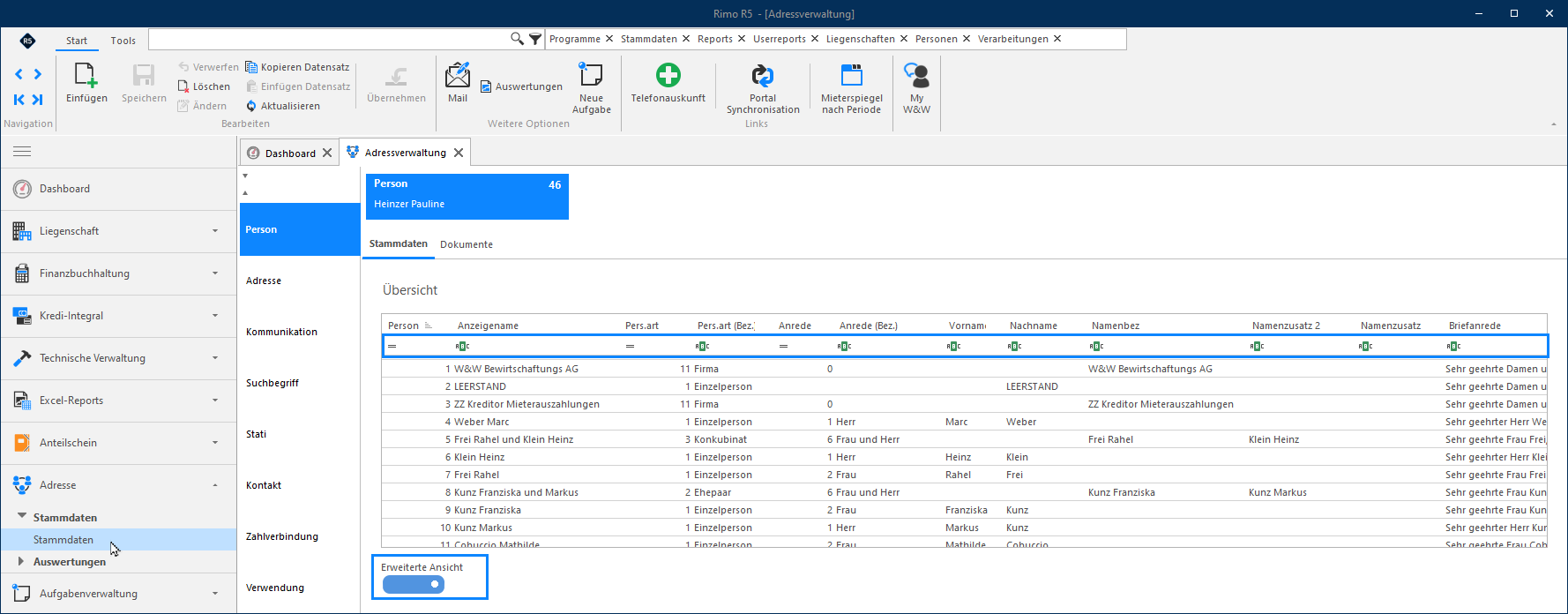Collapse the Adresse sidebar section
Viewport: 1568px width, 614px height.
(215, 485)
